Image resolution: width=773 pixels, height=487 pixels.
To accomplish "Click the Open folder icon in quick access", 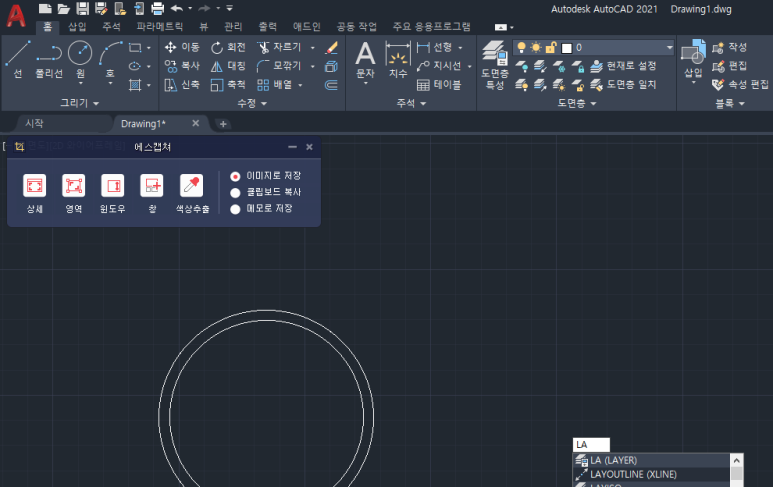I will (64, 8).
